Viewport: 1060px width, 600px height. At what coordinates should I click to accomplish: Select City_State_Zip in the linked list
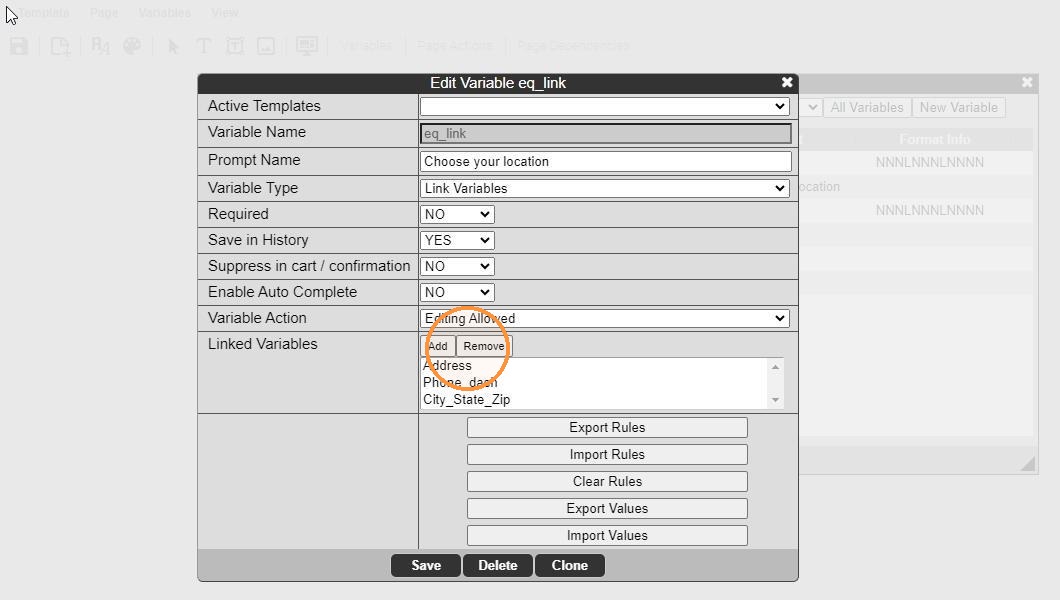tap(466, 399)
